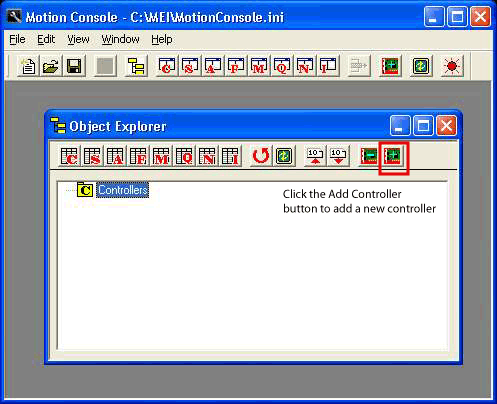This screenshot has width=497, height=404.
Task: Click the red reset arrow in Object Explorer
Action: click(260, 156)
